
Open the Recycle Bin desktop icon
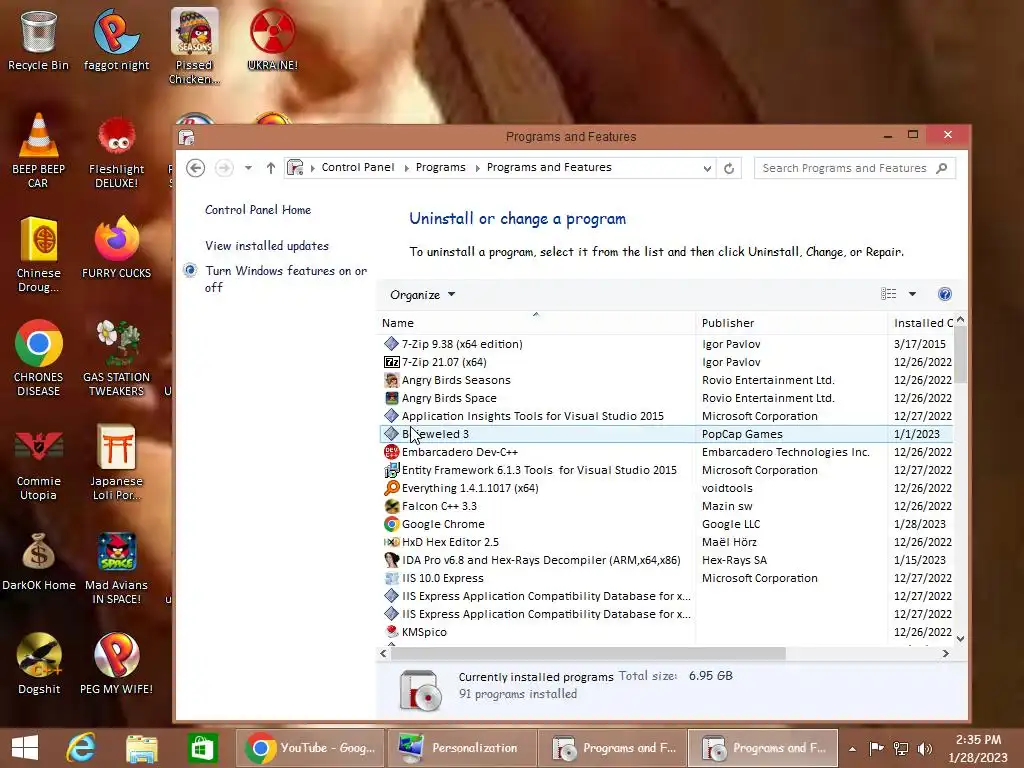point(38,39)
